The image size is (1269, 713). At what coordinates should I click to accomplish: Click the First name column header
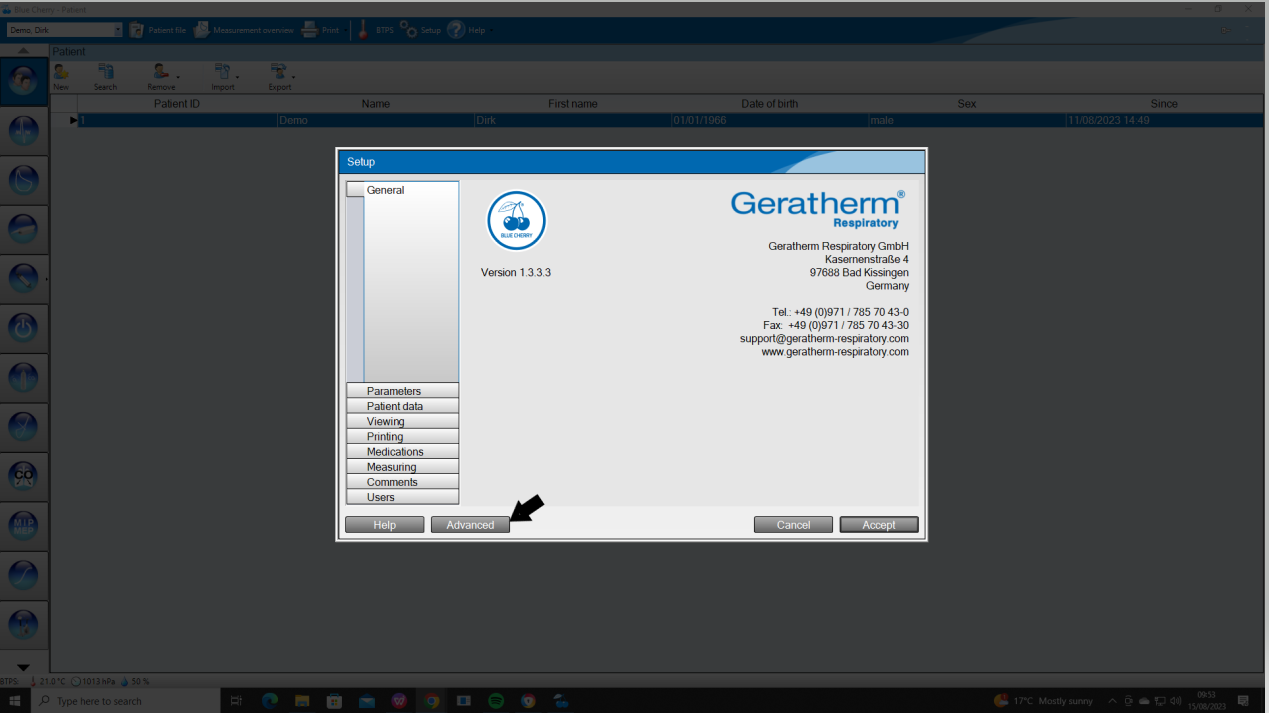point(573,104)
